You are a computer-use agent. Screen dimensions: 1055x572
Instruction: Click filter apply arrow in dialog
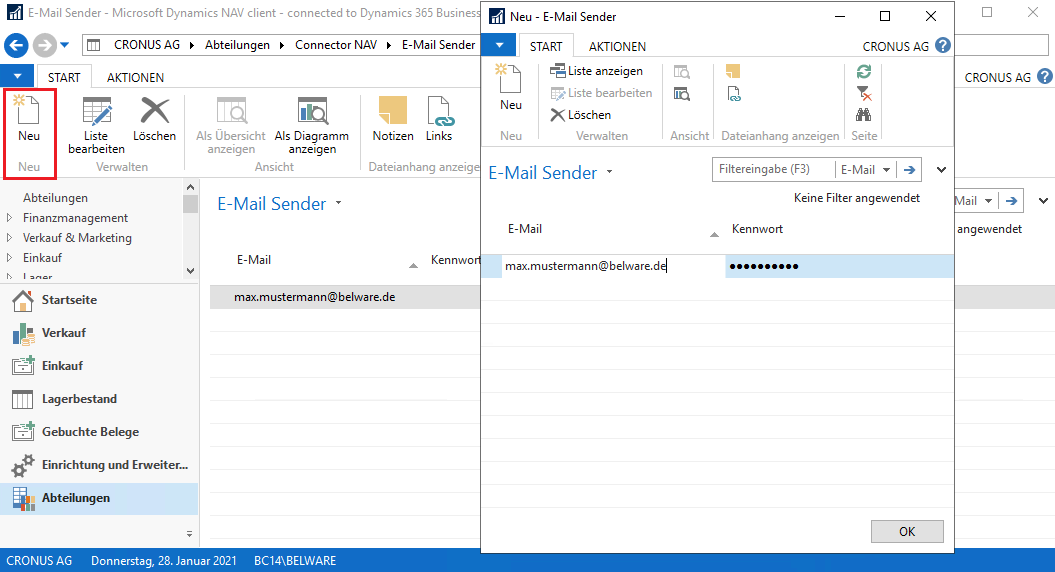point(910,170)
